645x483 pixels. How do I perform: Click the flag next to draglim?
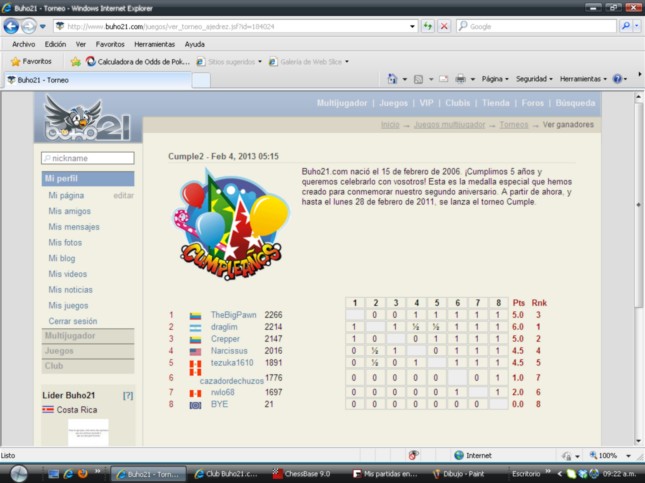(195, 327)
